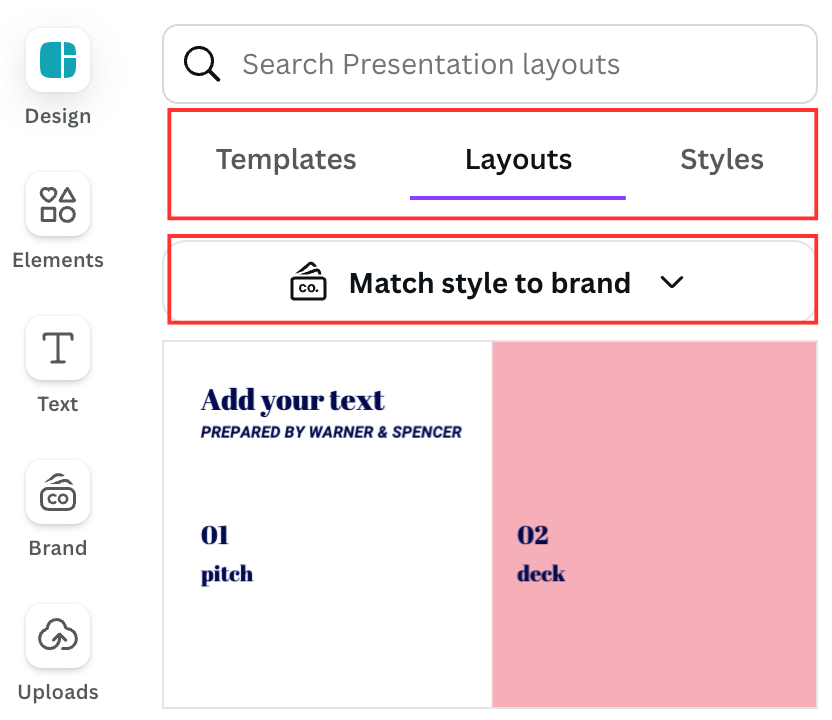The height and width of the screenshot is (720, 832).
Task: Click the Design sidebar label
Action: [57, 115]
